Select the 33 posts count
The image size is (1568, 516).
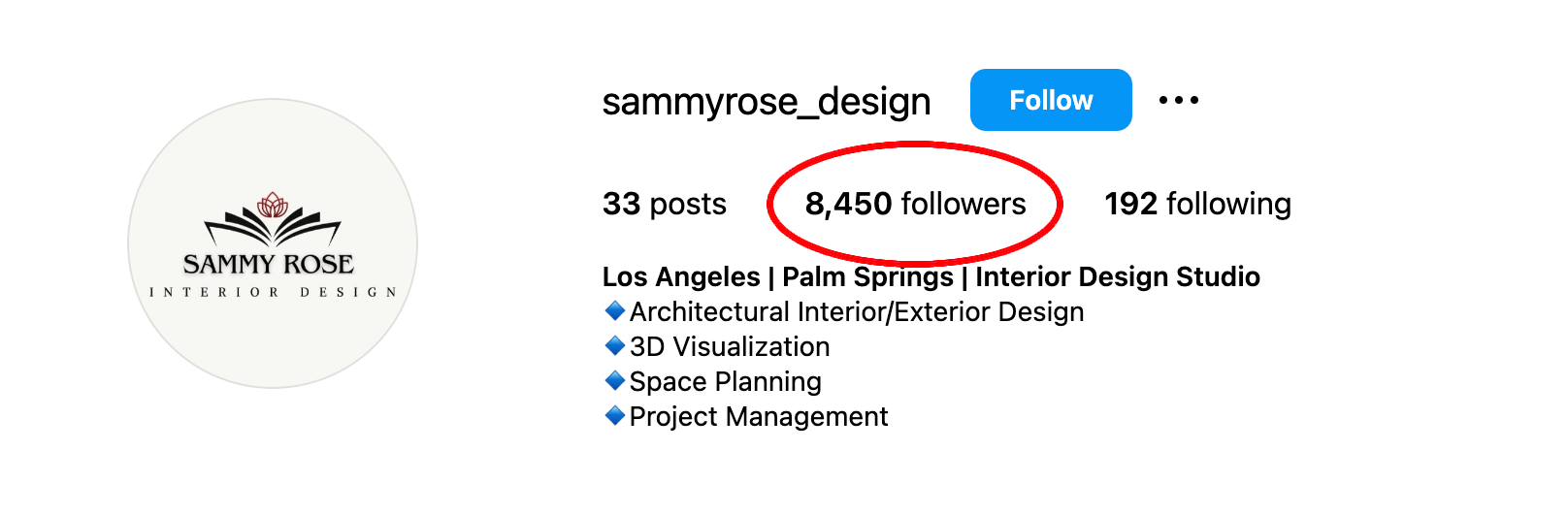tap(665, 204)
